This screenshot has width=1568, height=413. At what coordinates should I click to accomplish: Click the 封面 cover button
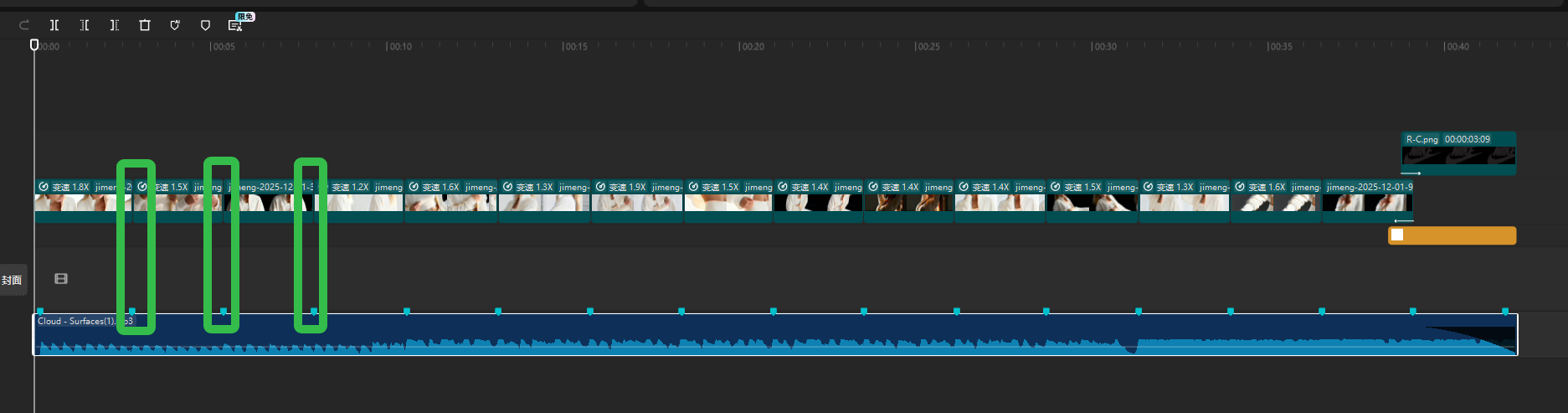click(x=13, y=280)
